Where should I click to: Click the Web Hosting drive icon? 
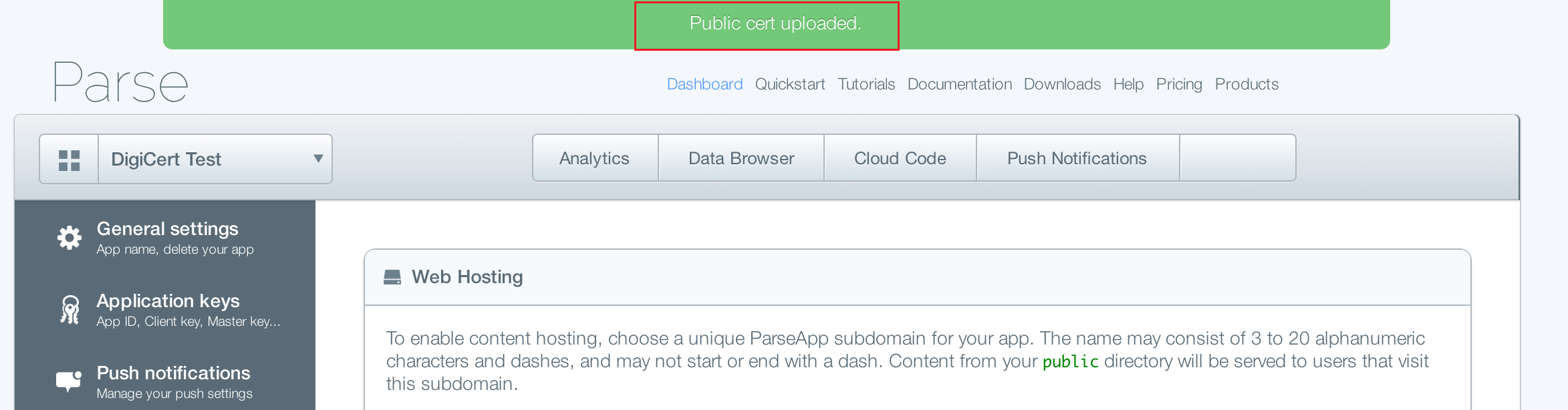[392, 277]
